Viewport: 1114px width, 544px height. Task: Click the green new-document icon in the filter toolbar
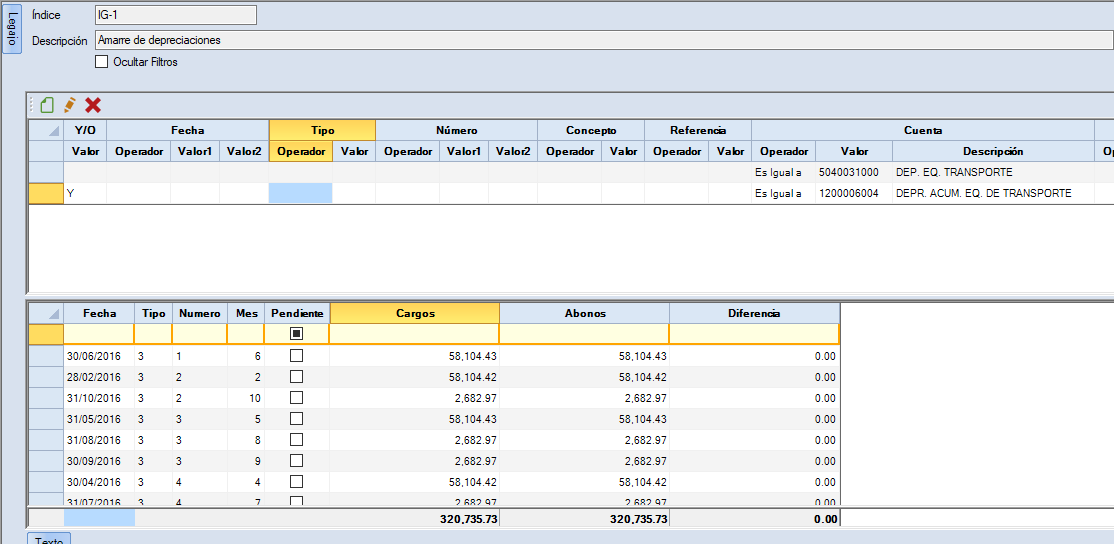[47, 105]
